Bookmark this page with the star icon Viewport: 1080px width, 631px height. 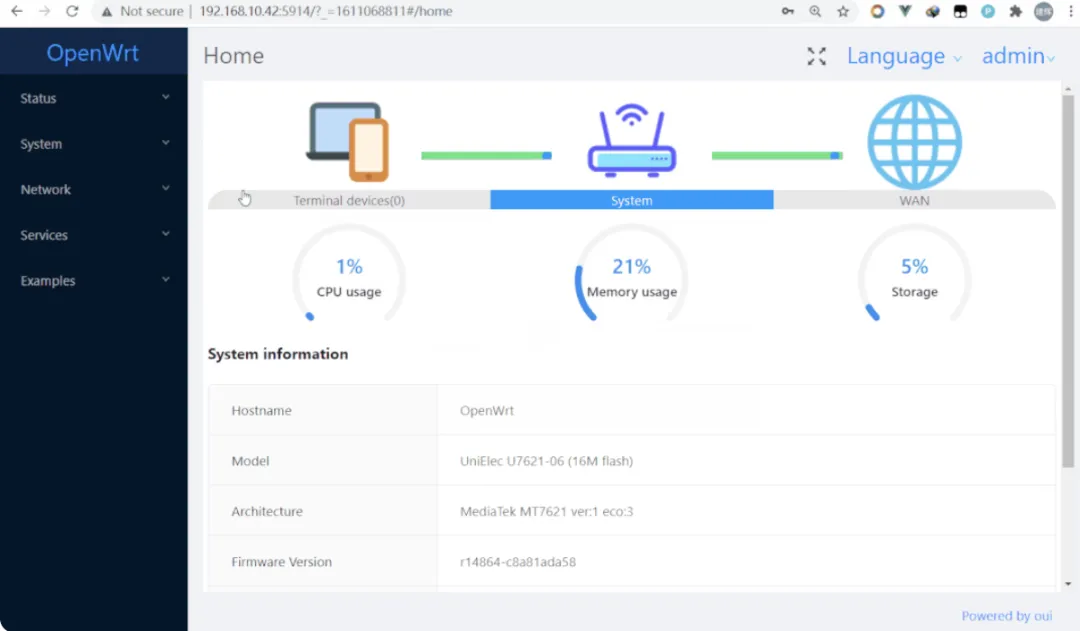point(843,11)
